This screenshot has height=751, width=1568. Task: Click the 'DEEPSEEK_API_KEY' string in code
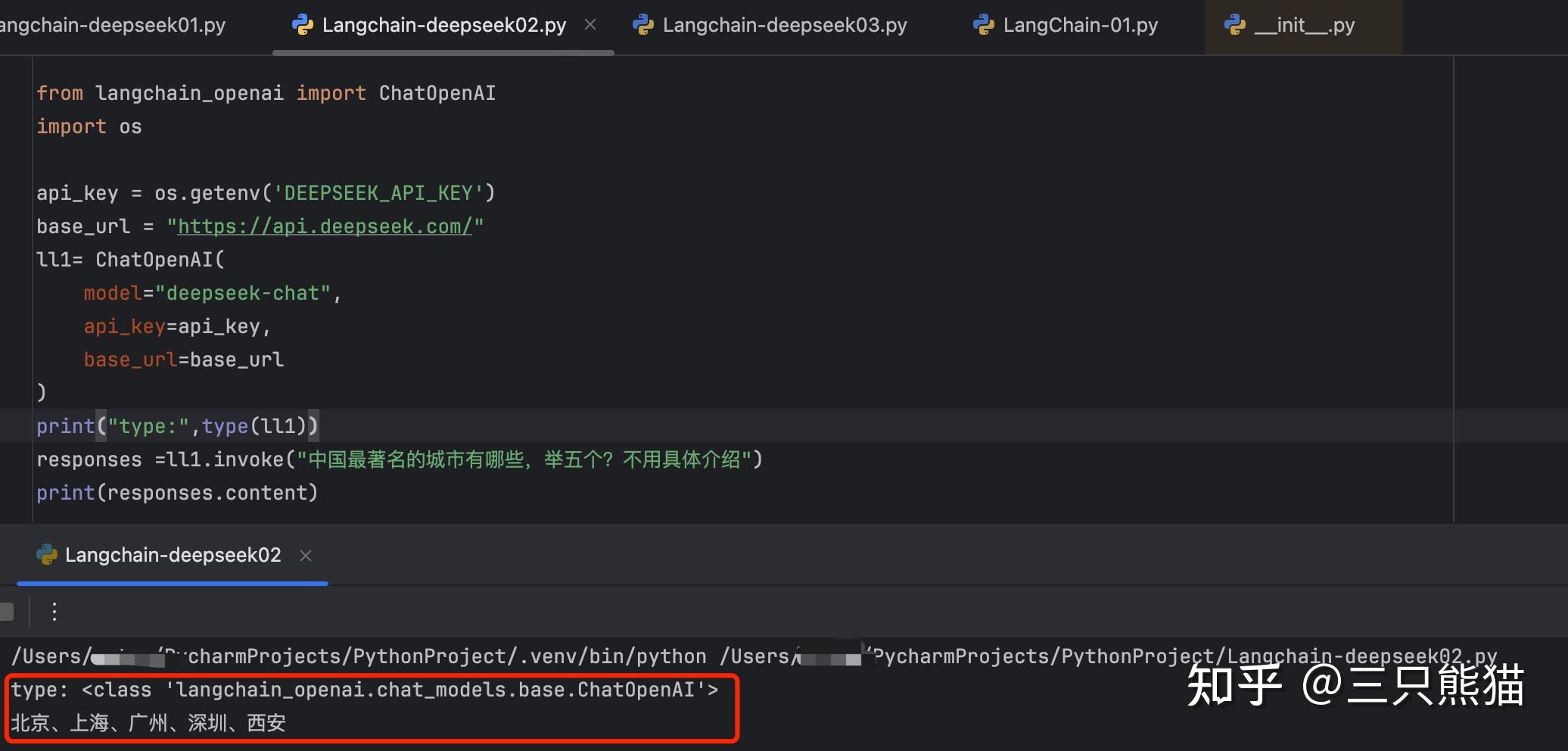[378, 193]
